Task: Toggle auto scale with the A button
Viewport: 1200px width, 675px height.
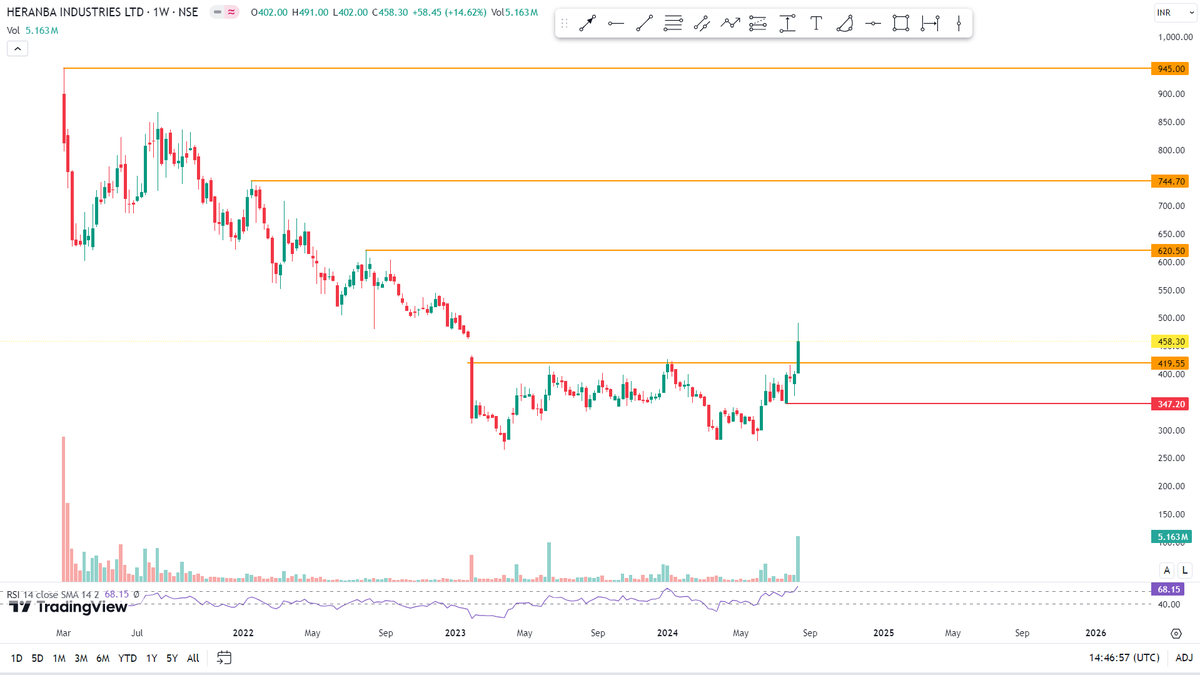Action: (x=1167, y=570)
